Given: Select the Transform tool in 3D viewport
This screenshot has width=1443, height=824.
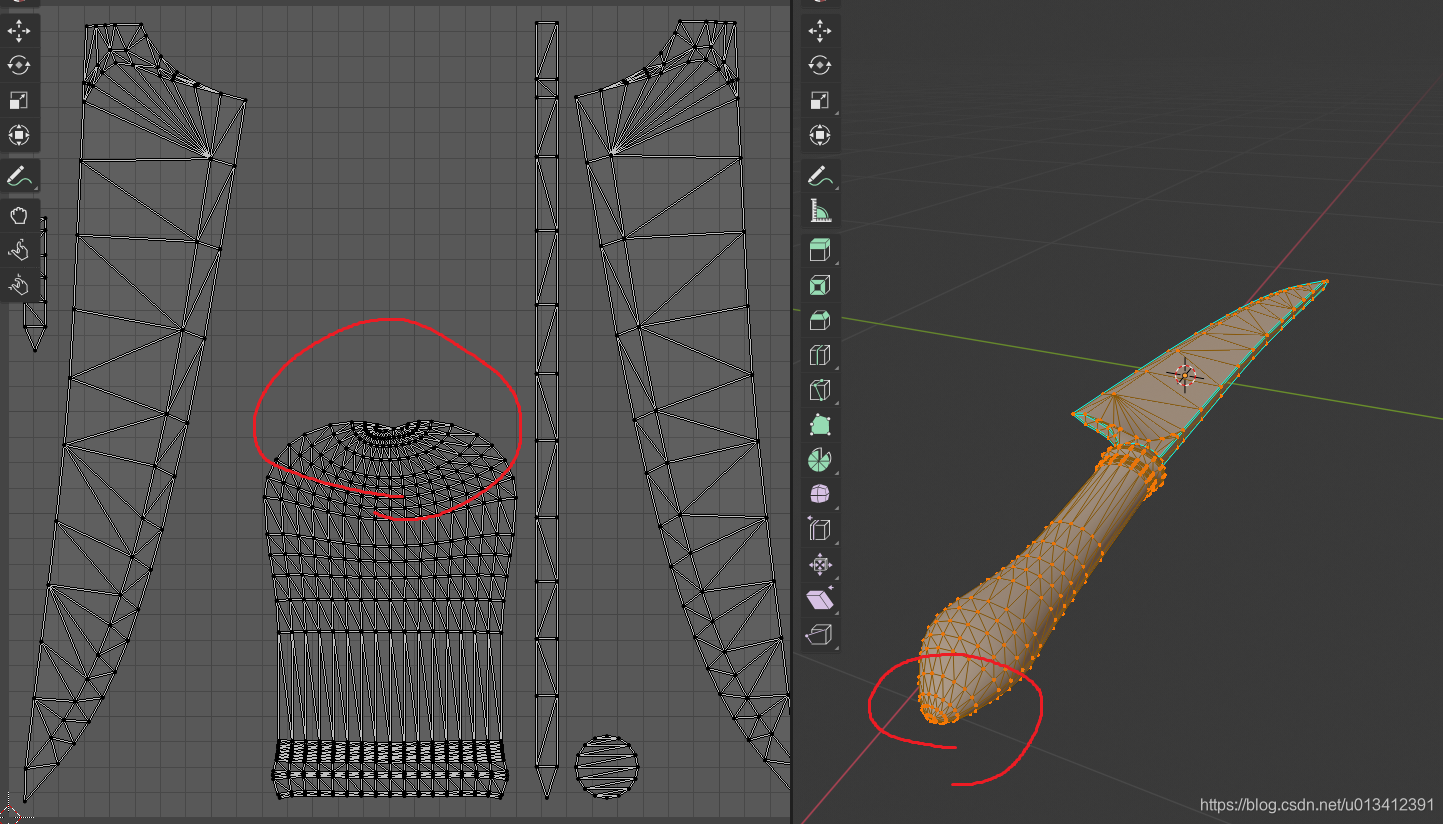Looking at the screenshot, I should (x=820, y=135).
